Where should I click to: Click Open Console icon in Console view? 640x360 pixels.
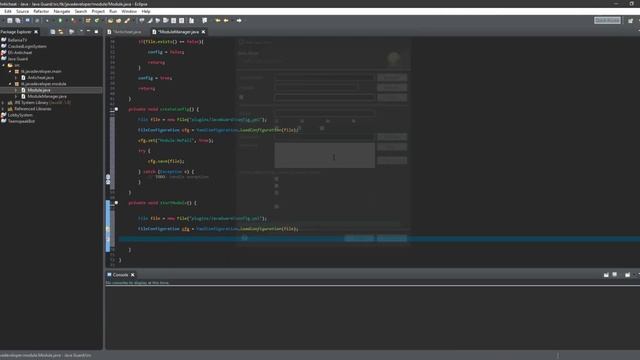627,275
